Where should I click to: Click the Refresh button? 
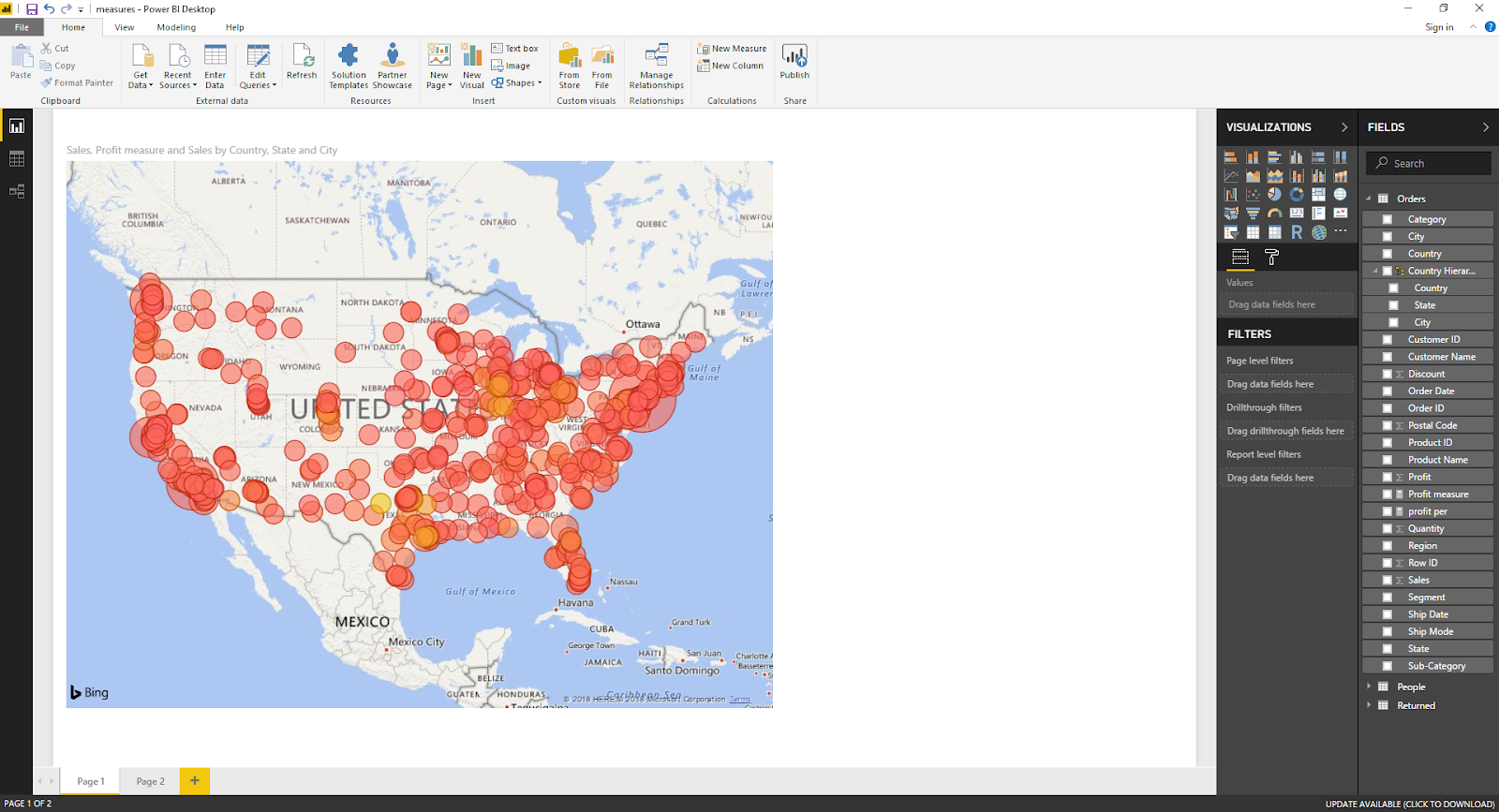click(x=302, y=62)
